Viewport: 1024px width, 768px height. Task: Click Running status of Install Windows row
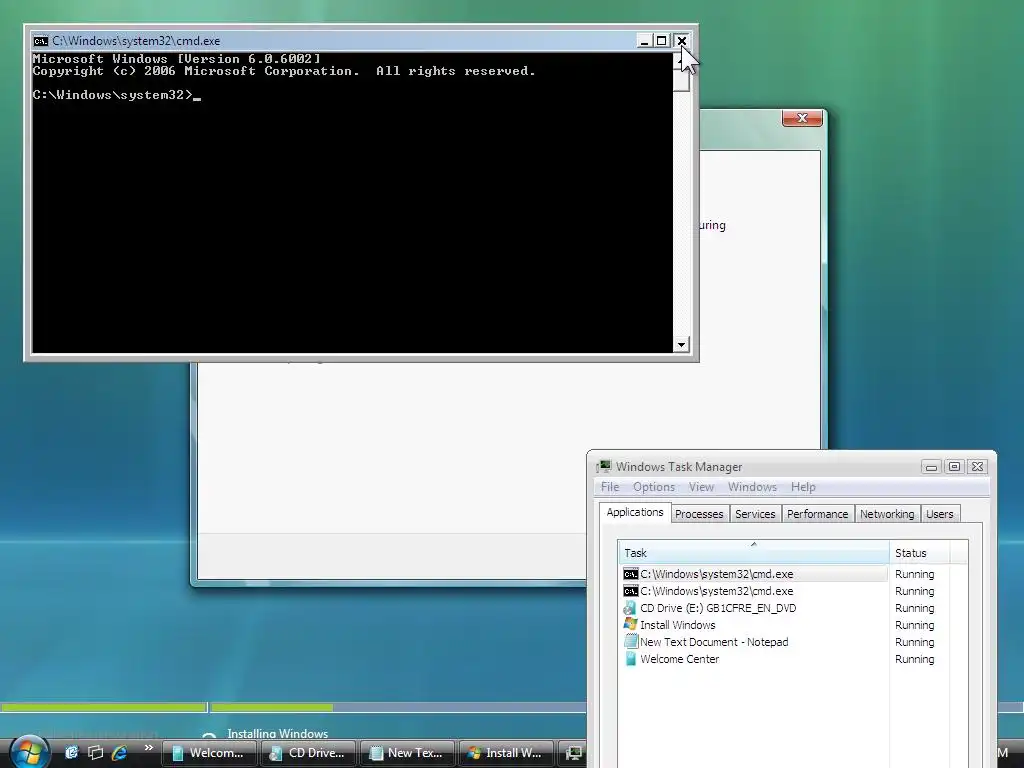click(914, 625)
